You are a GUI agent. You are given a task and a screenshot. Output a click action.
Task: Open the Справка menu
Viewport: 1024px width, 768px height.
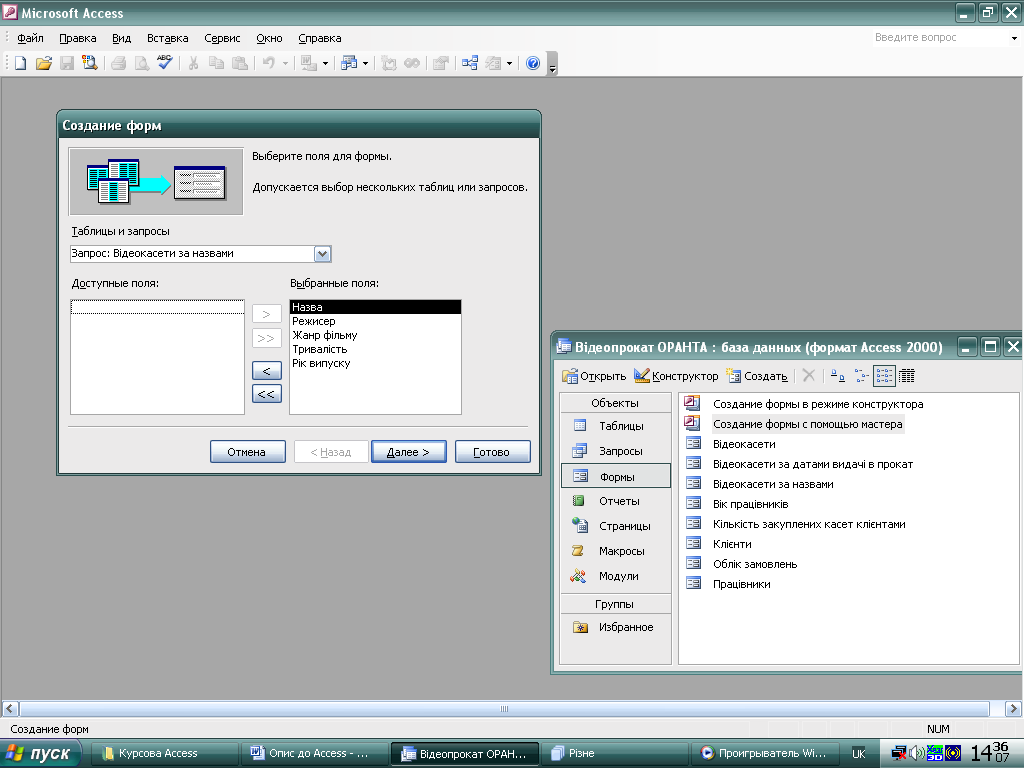(320, 38)
